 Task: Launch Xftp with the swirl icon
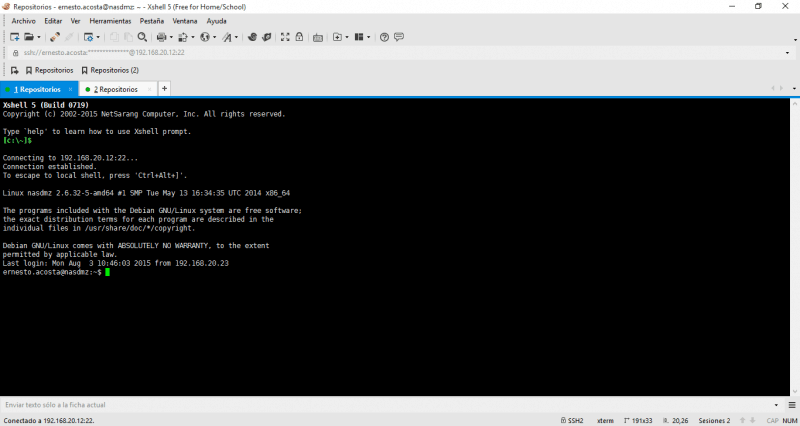(x=252, y=37)
